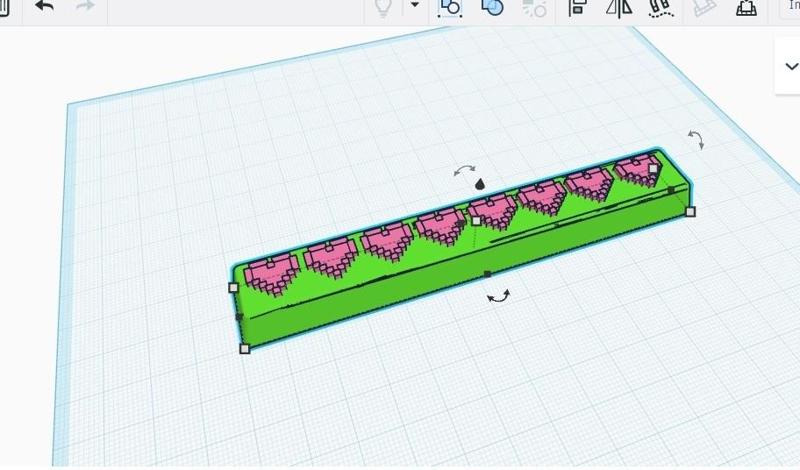This screenshot has height=470, width=800.
Task: Click the white handle on the last heart
Action: (x=653, y=168)
